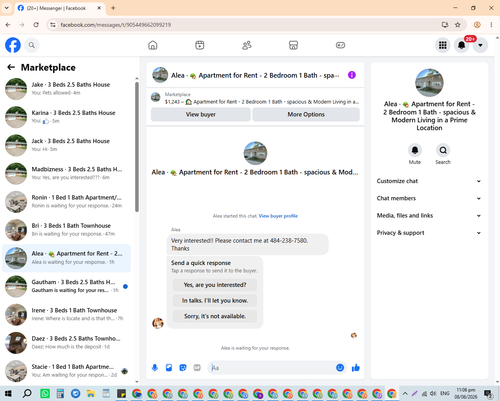Image resolution: width=500 pixels, height=401 pixels.
Task: Click the Facebook search magnifier icon
Action: tap(32, 45)
